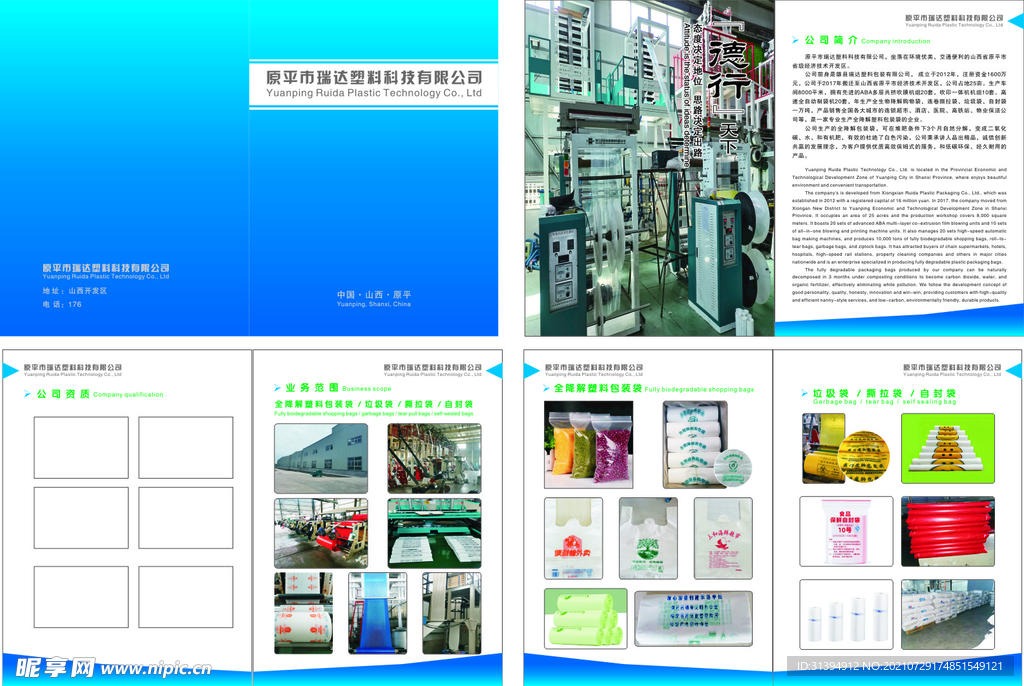Click the text 中国·山西·原平 on the cover
This screenshot has height=686, width=1024.
click(x=374, y=295)
